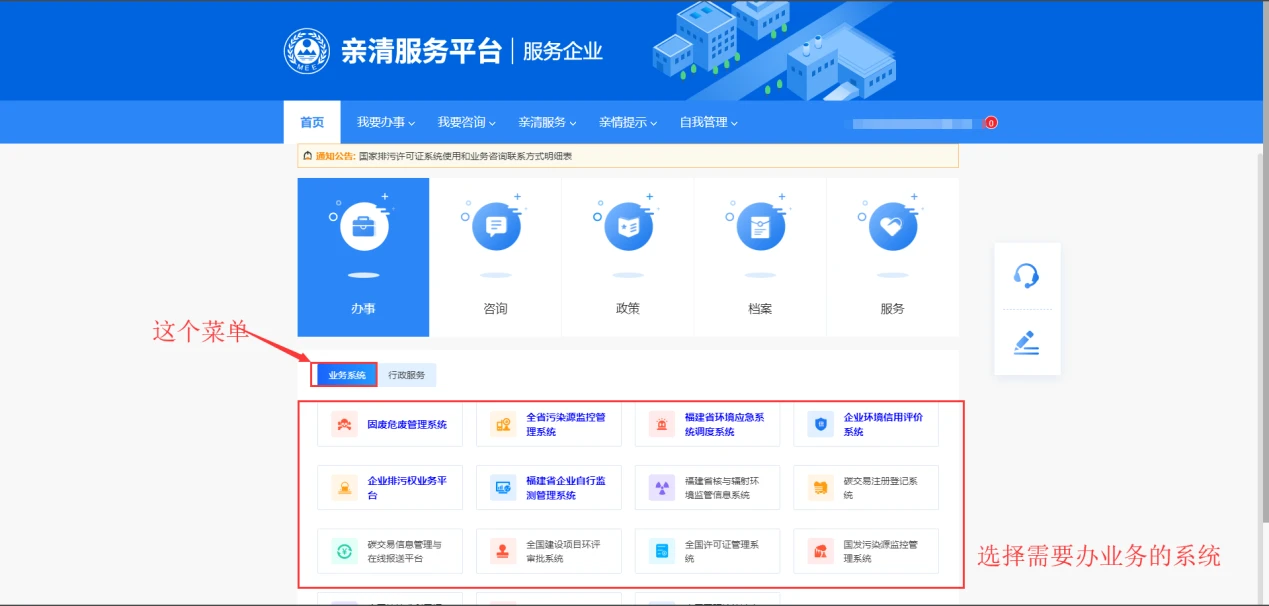Click the 服务 heart icon

(892, 229)
